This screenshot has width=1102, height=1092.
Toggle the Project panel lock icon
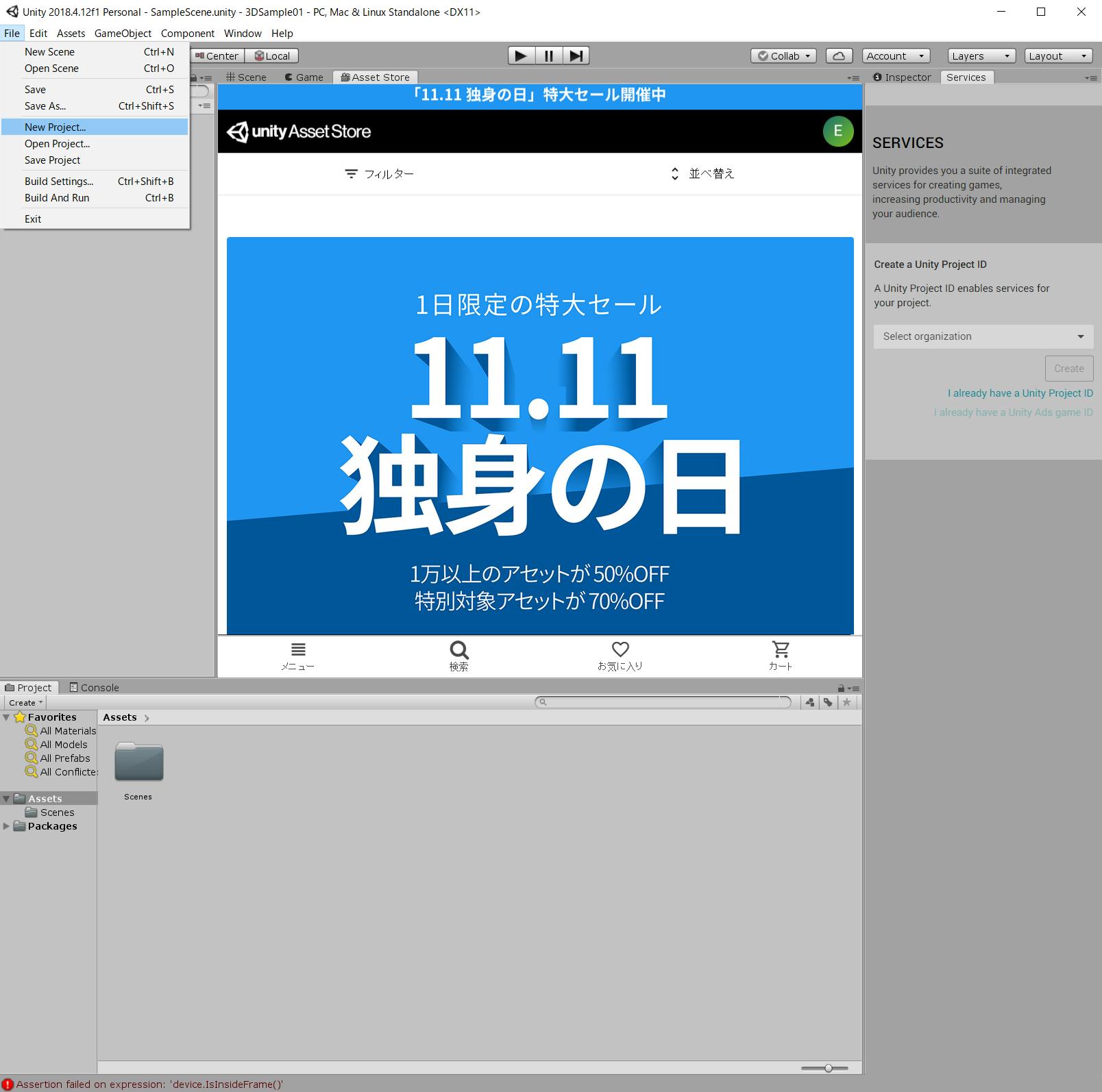click(841, 688)
